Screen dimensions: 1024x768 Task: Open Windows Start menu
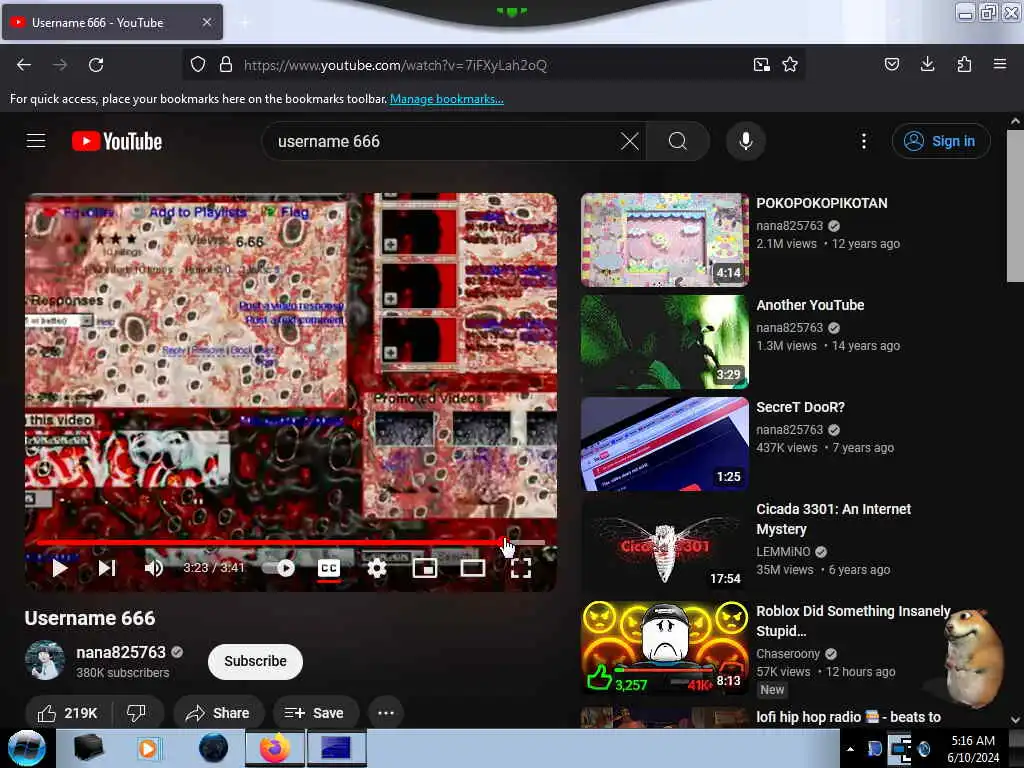[26, 748]
